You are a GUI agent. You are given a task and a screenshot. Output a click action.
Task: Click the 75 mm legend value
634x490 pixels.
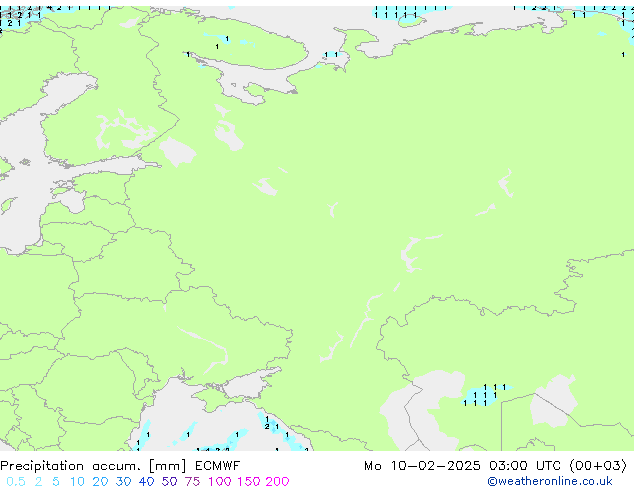(x=192, y=482)
